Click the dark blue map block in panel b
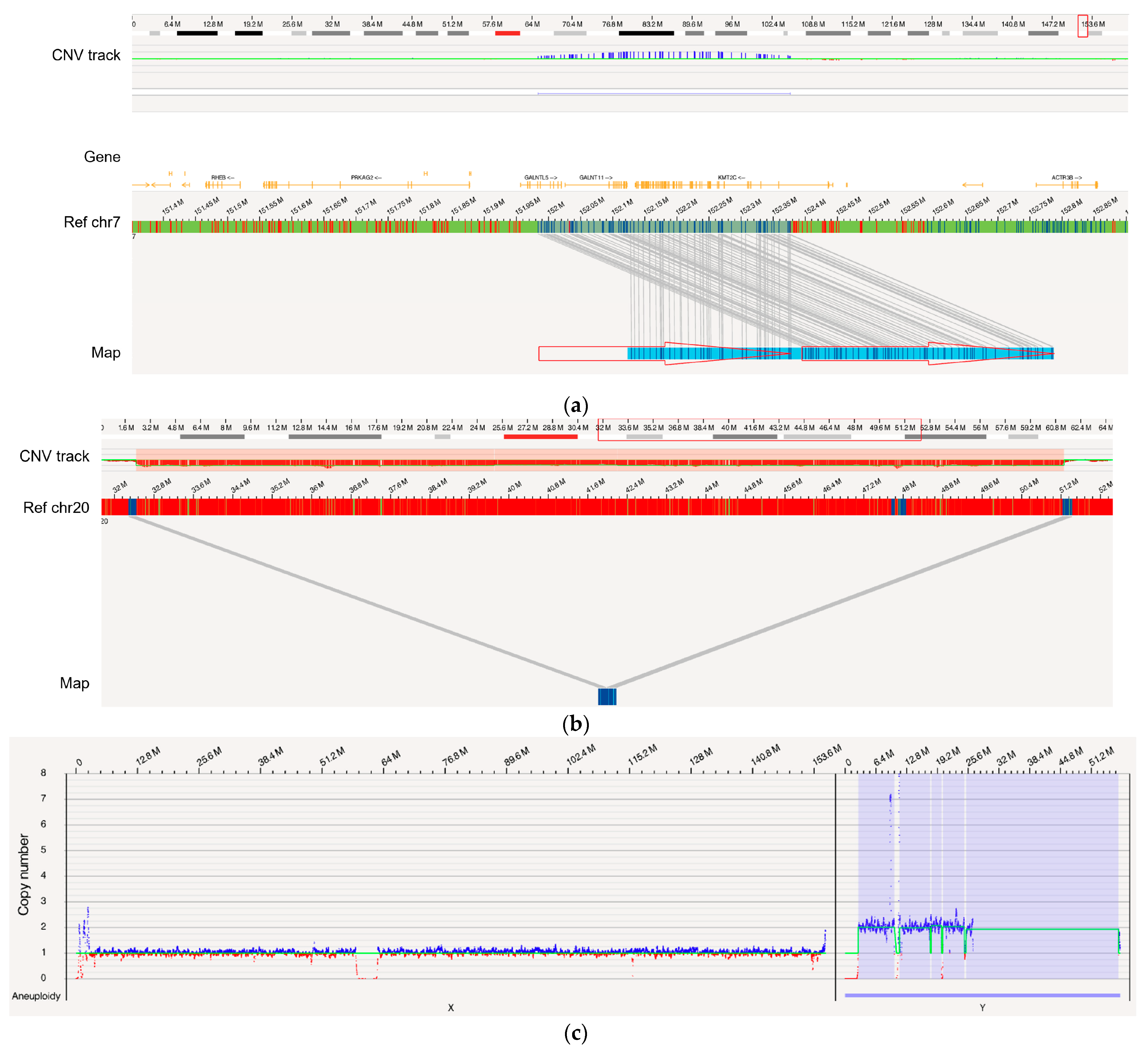 click(x=606, y=696)
